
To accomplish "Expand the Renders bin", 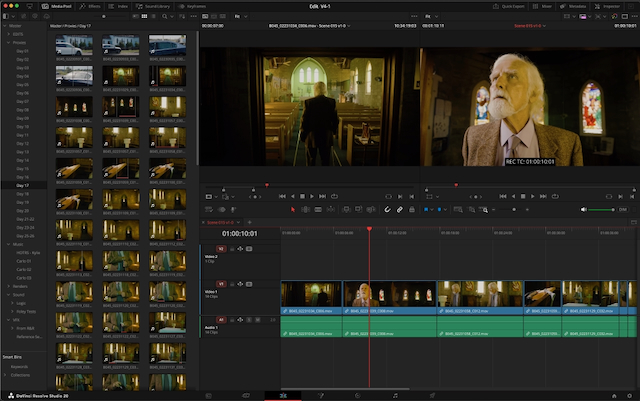I will coord(9,286).
